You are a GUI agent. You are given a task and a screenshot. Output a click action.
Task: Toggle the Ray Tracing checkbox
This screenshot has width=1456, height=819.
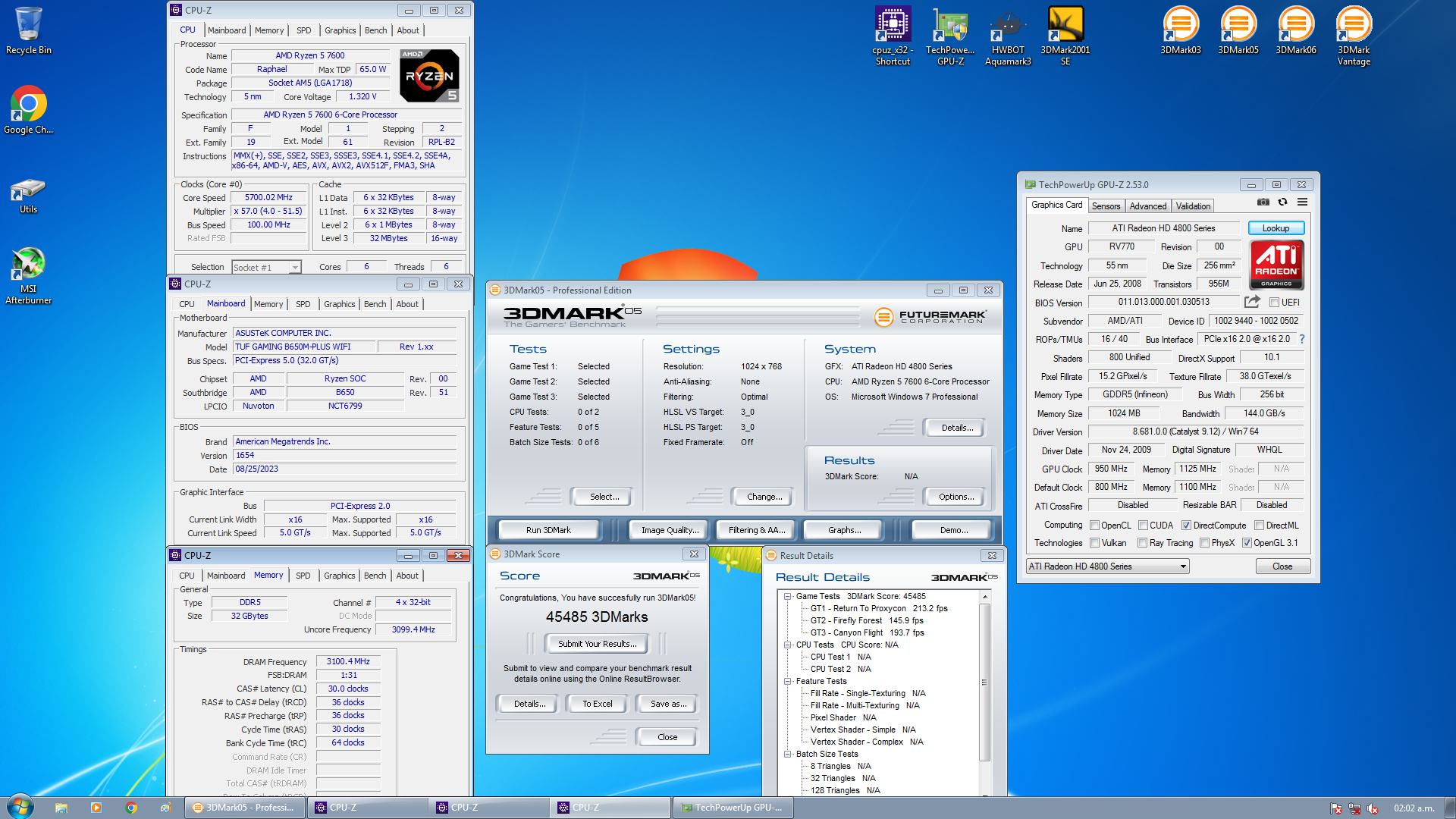click(x=1143, y=542)
